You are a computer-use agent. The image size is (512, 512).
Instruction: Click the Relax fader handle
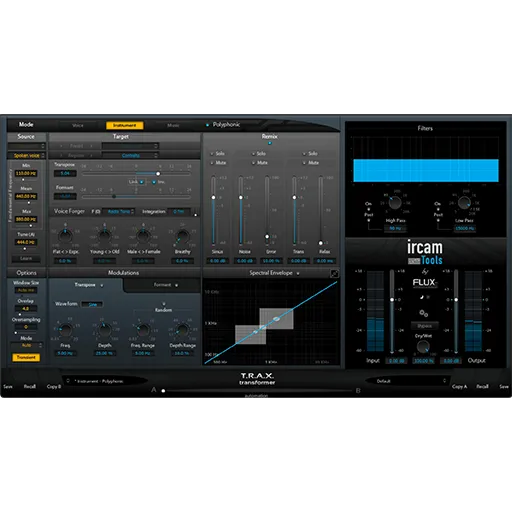coord(321,243)
